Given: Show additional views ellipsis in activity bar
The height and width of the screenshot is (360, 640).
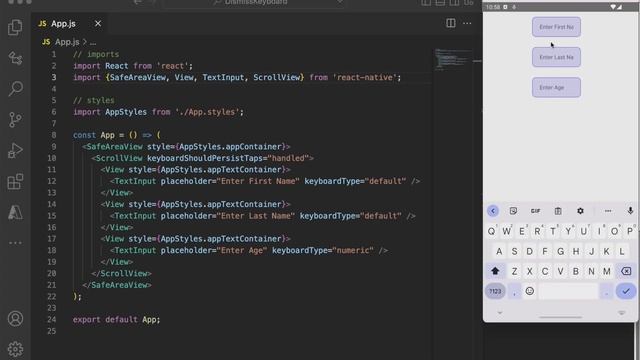Looking at the screenshot, I should click(x=15, y=243).
